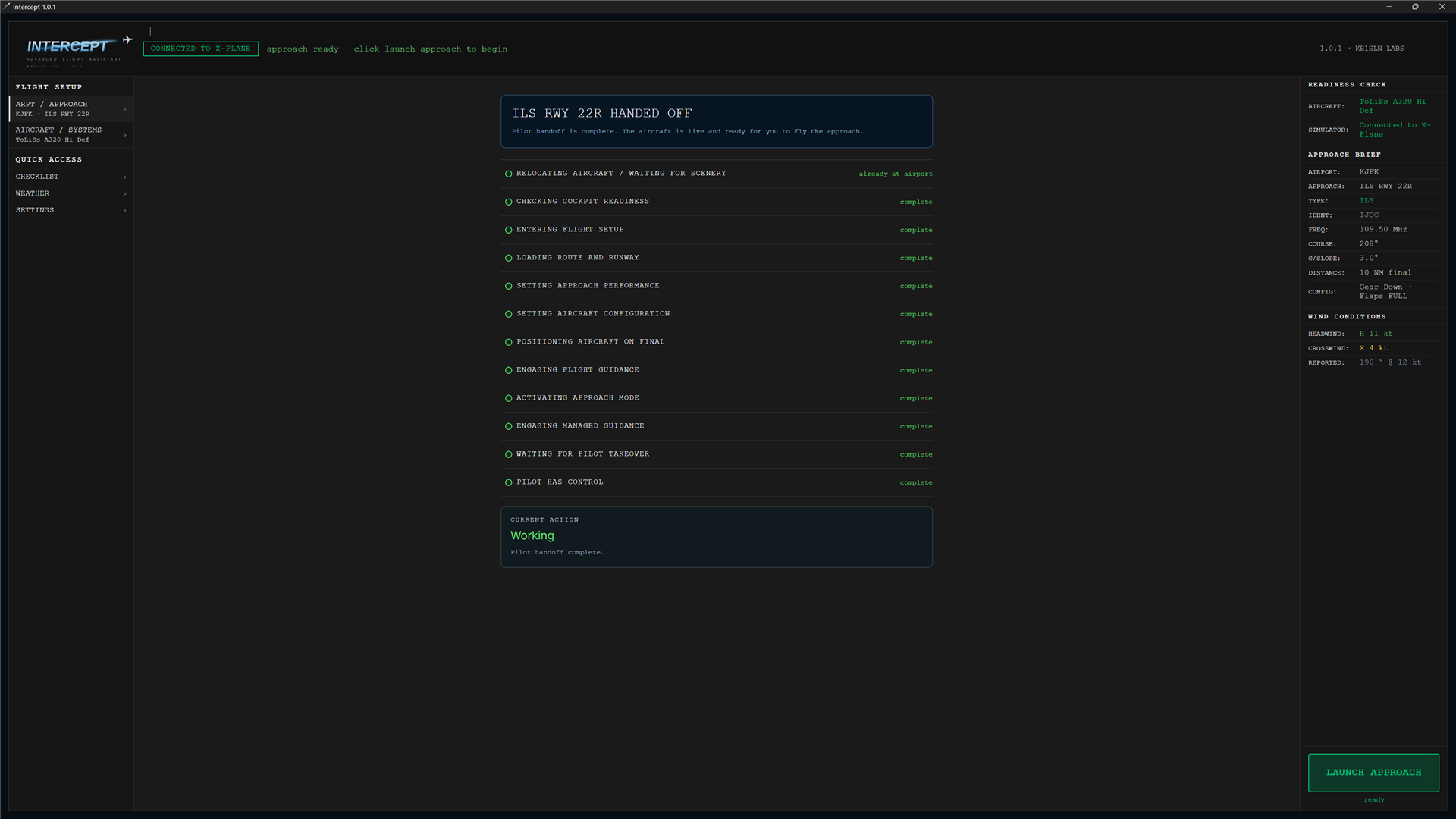Click status circle for Engaging Managed Guidance

pyautogui.click(x=508, y=426)
